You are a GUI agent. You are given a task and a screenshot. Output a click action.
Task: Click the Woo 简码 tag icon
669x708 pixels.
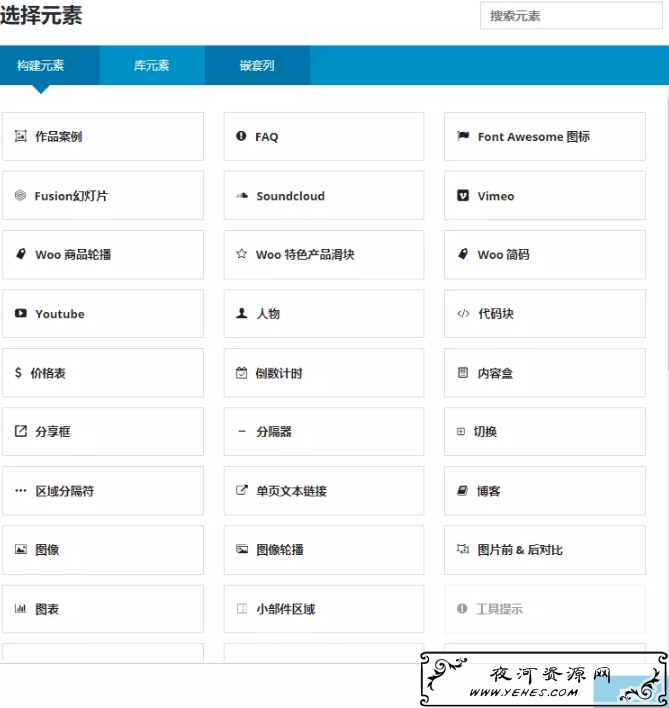[463, 254]
